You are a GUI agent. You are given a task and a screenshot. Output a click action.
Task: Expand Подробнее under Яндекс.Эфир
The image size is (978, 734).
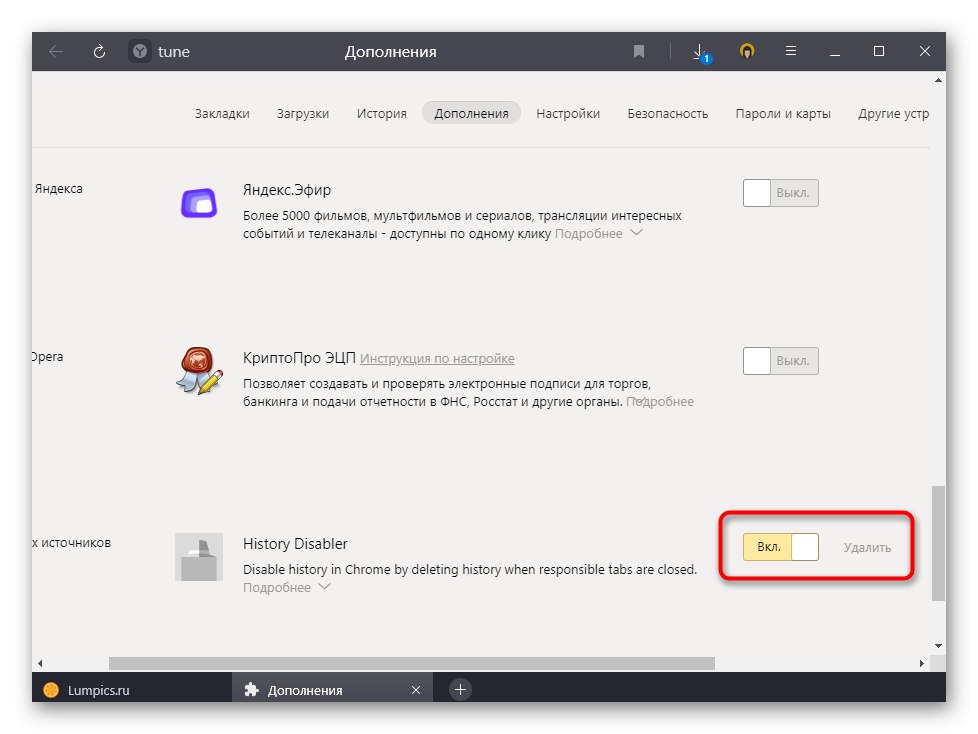[598, 234]
